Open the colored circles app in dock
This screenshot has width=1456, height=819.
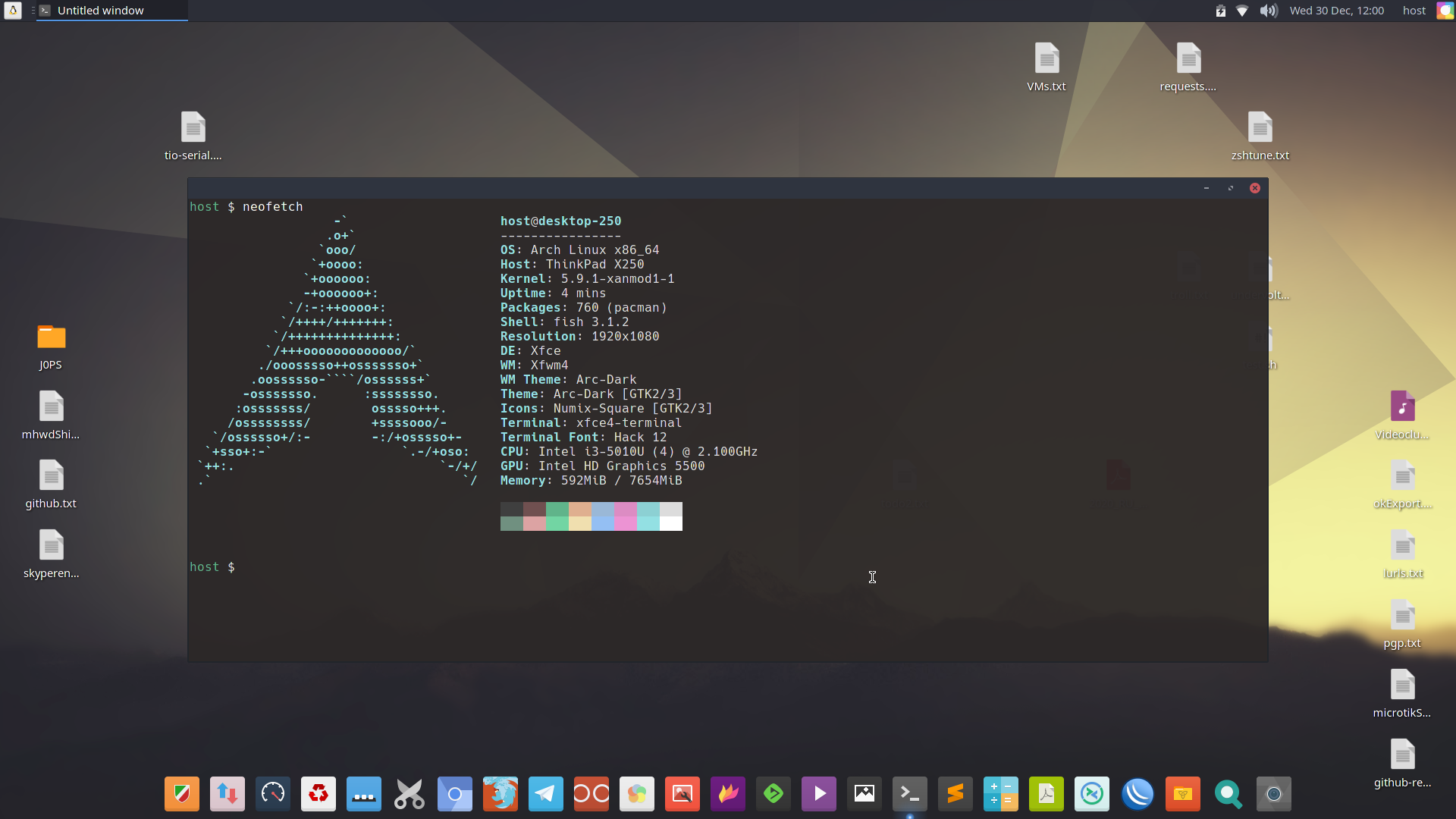coord(637,794)
